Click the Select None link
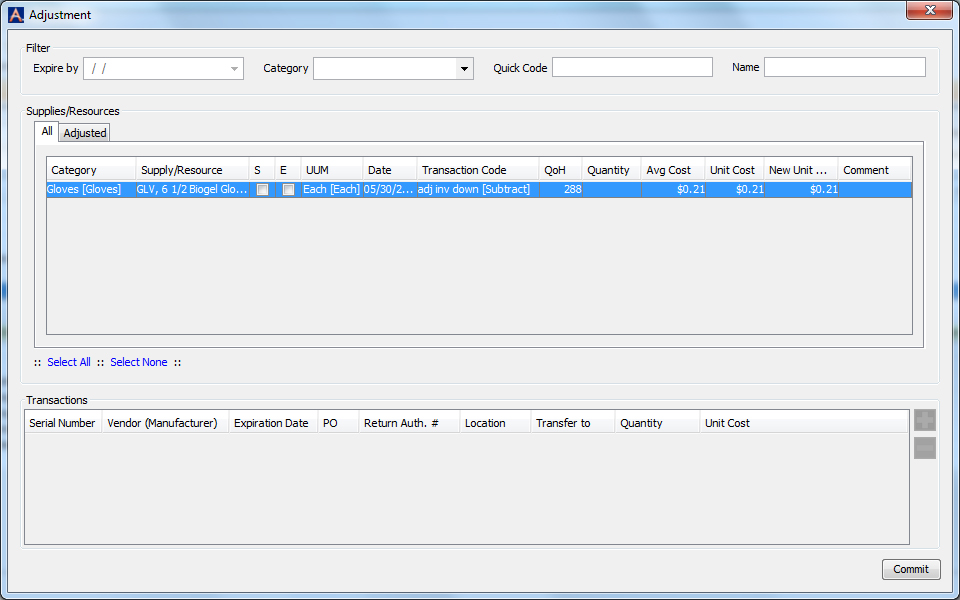Image resolution: width=960 pixels, height=600 pixels. coord(139,362)
